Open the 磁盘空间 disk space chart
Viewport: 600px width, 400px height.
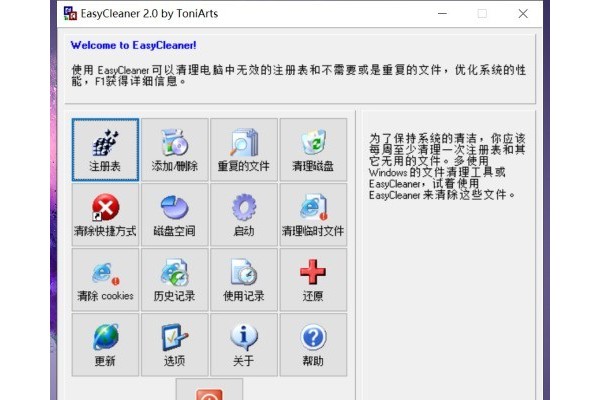pos(174,215)
